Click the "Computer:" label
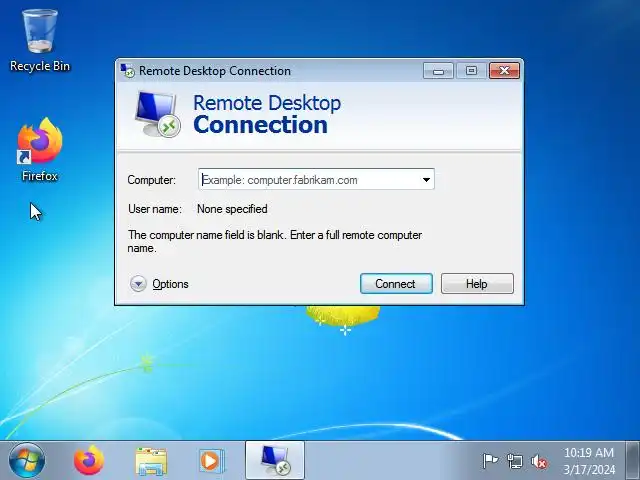640x480 pixels. [x=151, y=180]
